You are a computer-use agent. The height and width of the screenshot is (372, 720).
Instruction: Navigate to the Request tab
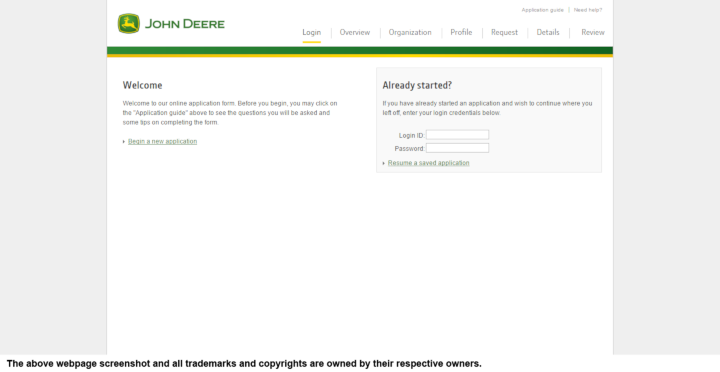(504, 33)
